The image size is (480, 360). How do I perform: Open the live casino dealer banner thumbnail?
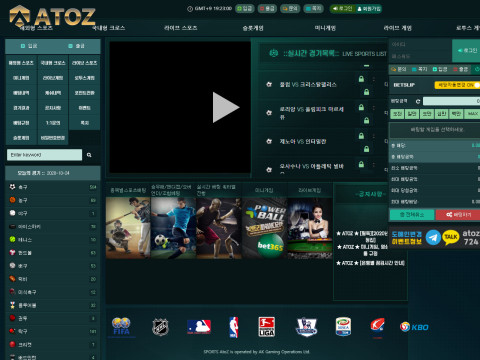(x=310, y=228)
